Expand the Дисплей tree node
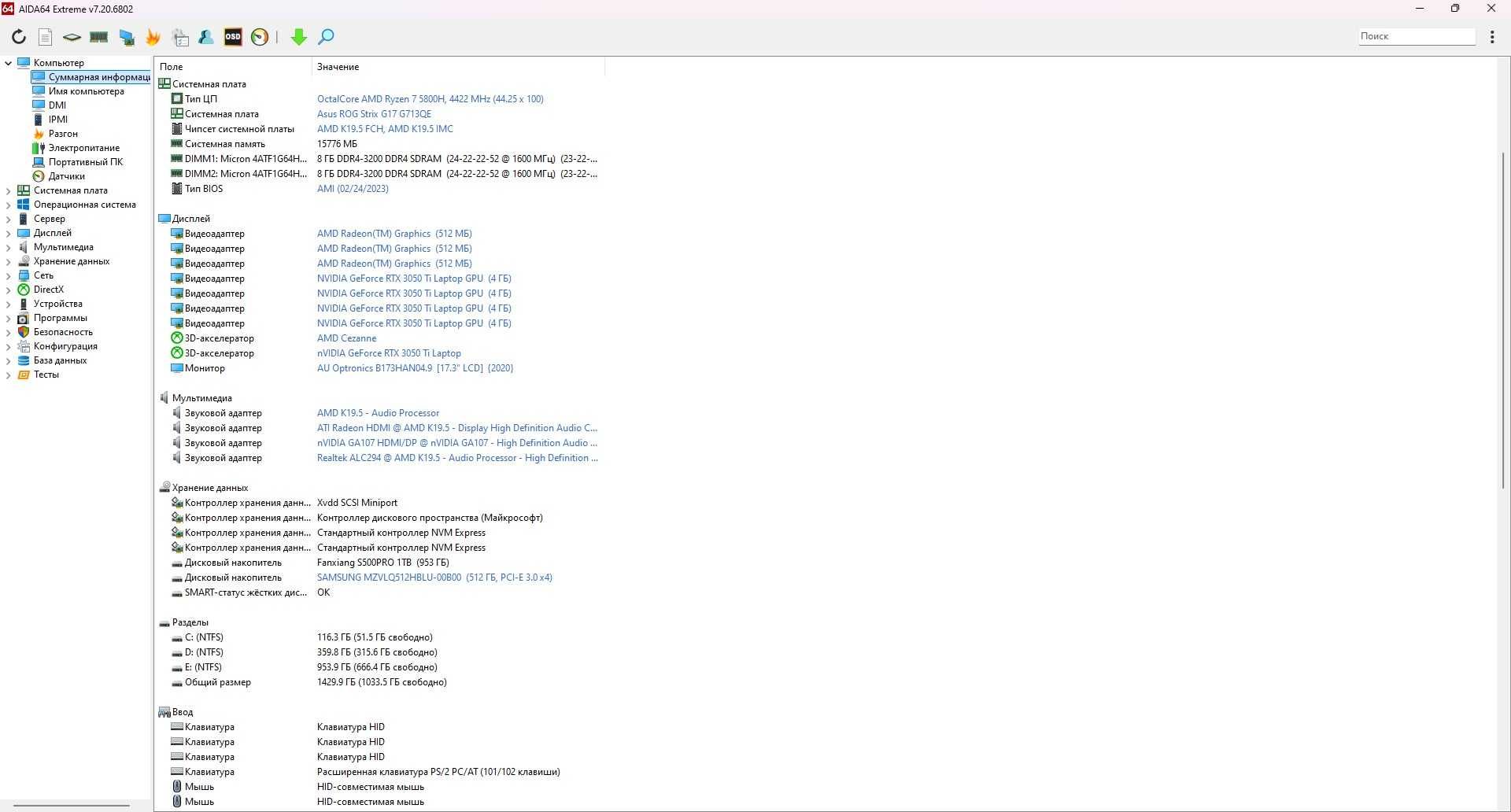This screenshot has height=812, width=1511. pos(8,233)
